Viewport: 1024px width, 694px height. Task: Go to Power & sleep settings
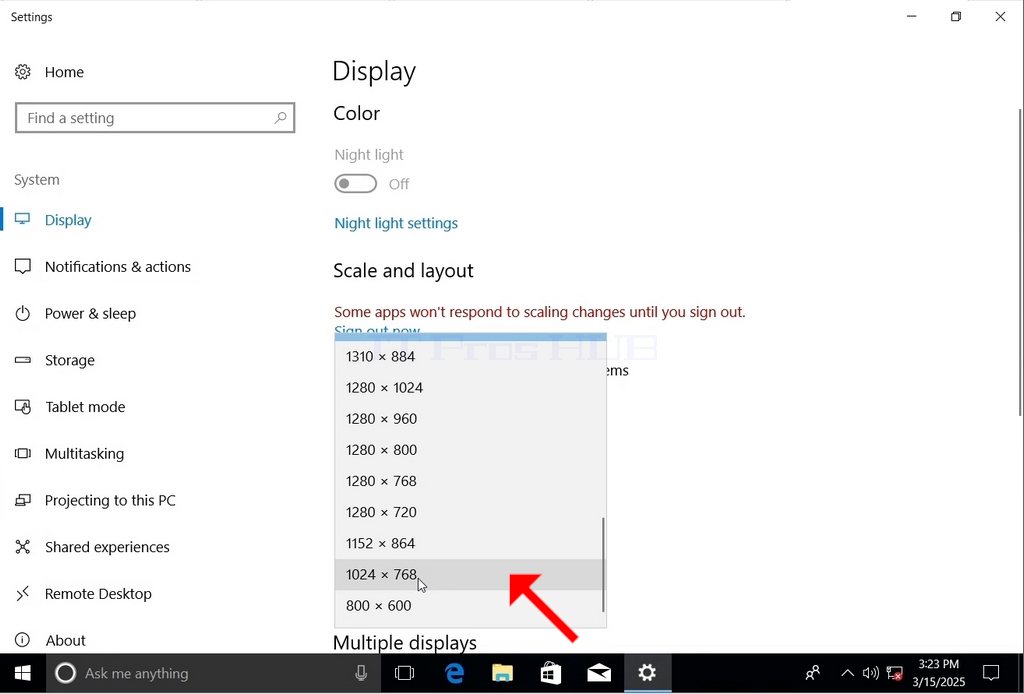click(90, 313)
